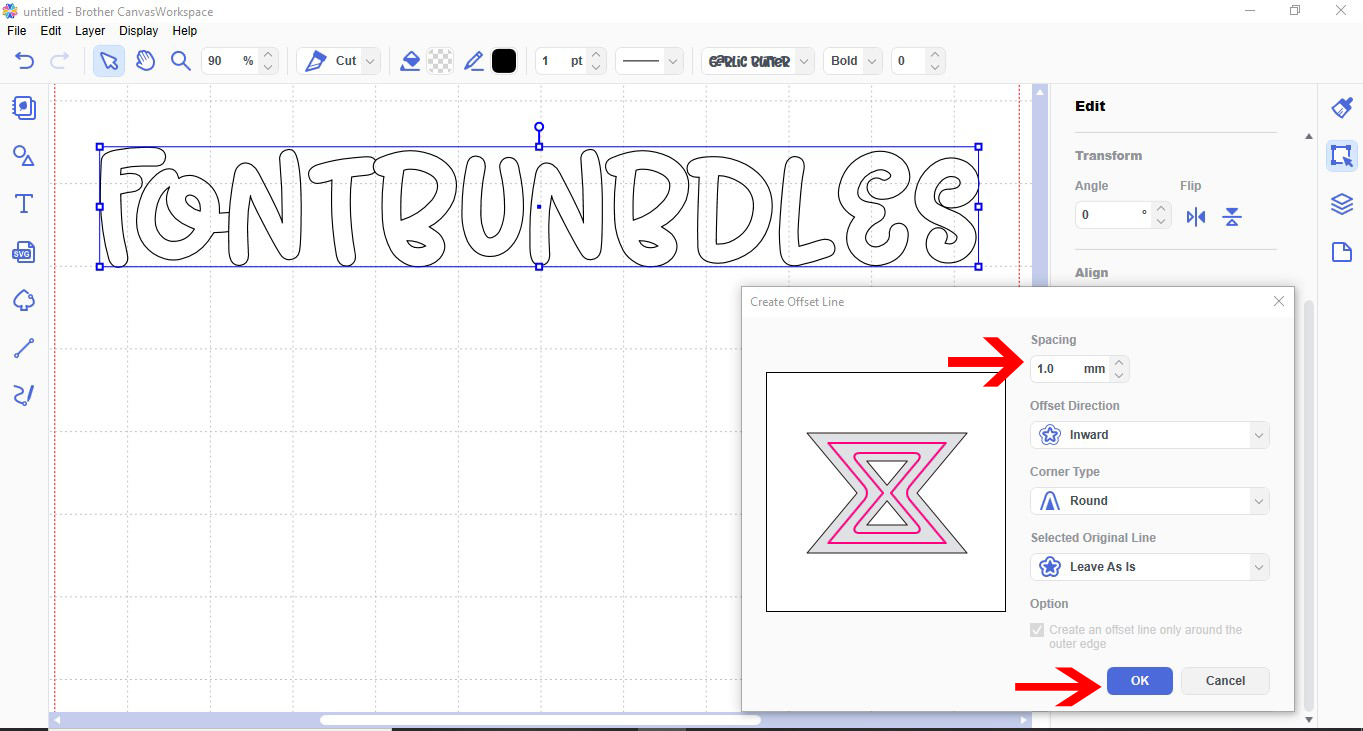The image size is (1363, 731).
Task: Open the Edit panel icon
Action: pyautogui.click(x=1341, y=156)
